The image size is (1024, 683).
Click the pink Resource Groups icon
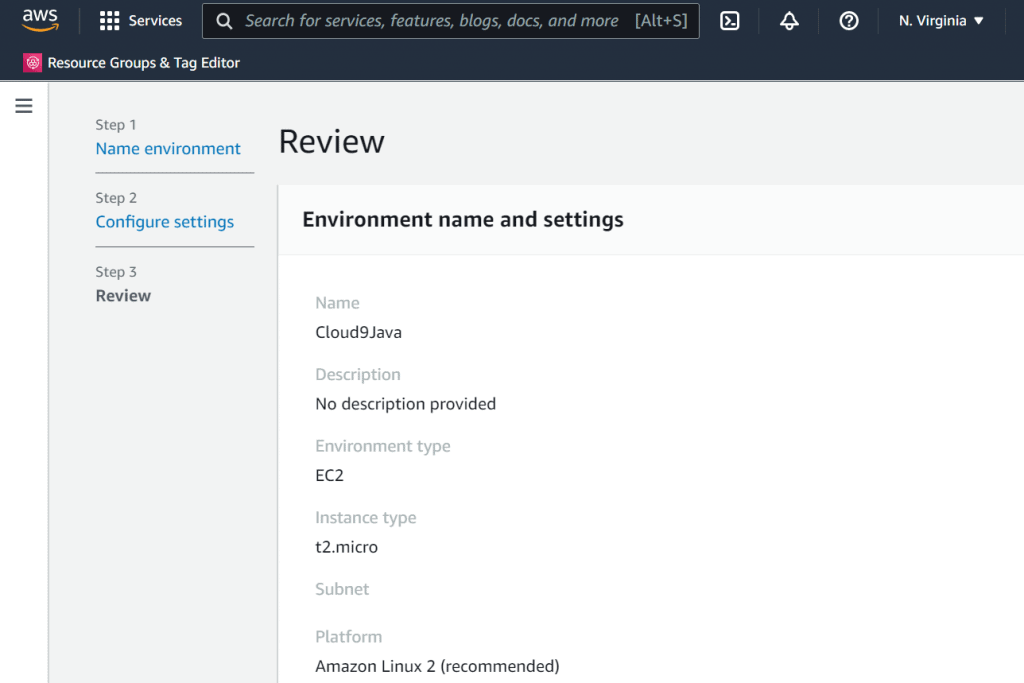point(33,63)
